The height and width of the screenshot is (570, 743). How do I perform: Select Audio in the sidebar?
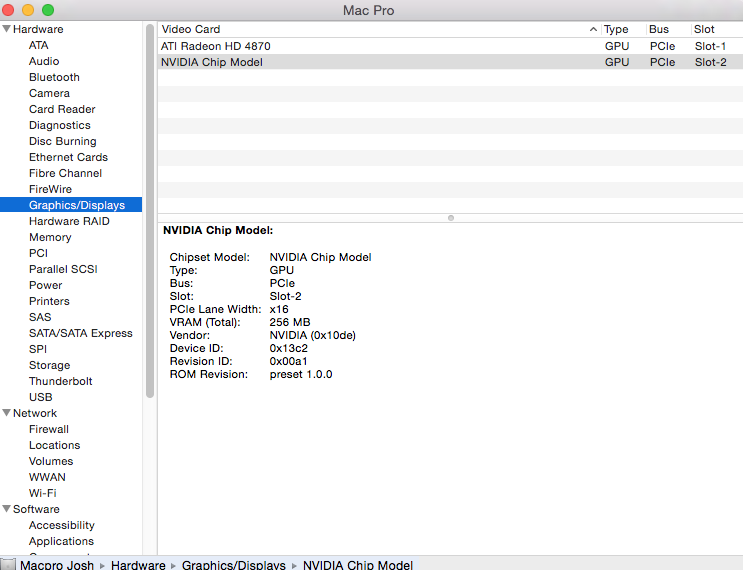(x=44, y=61)
